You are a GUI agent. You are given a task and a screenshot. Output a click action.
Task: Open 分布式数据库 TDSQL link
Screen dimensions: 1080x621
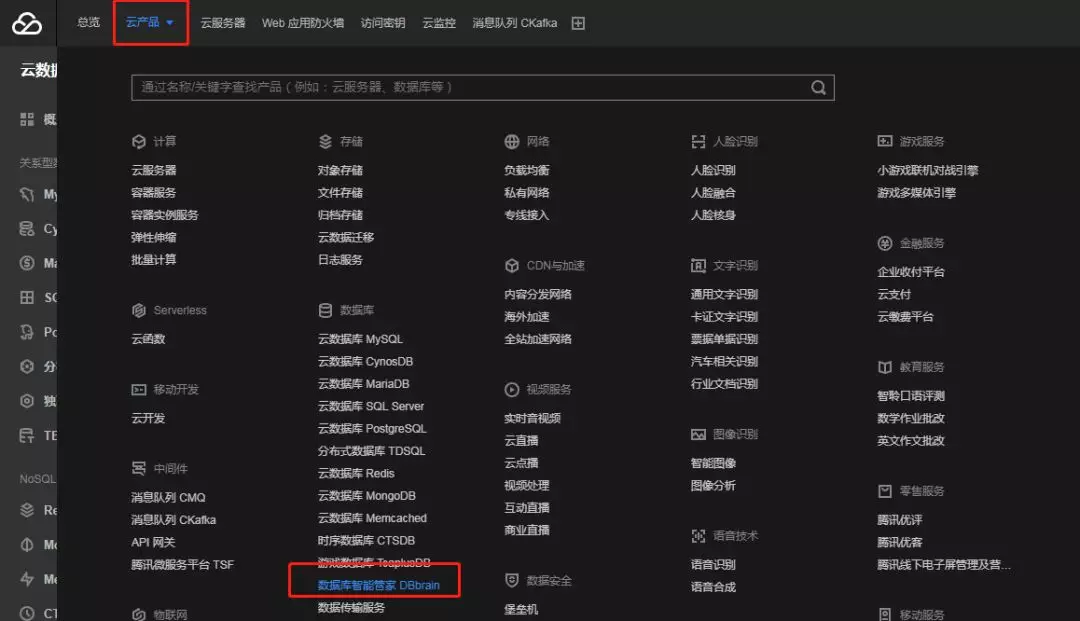[371, 451]
